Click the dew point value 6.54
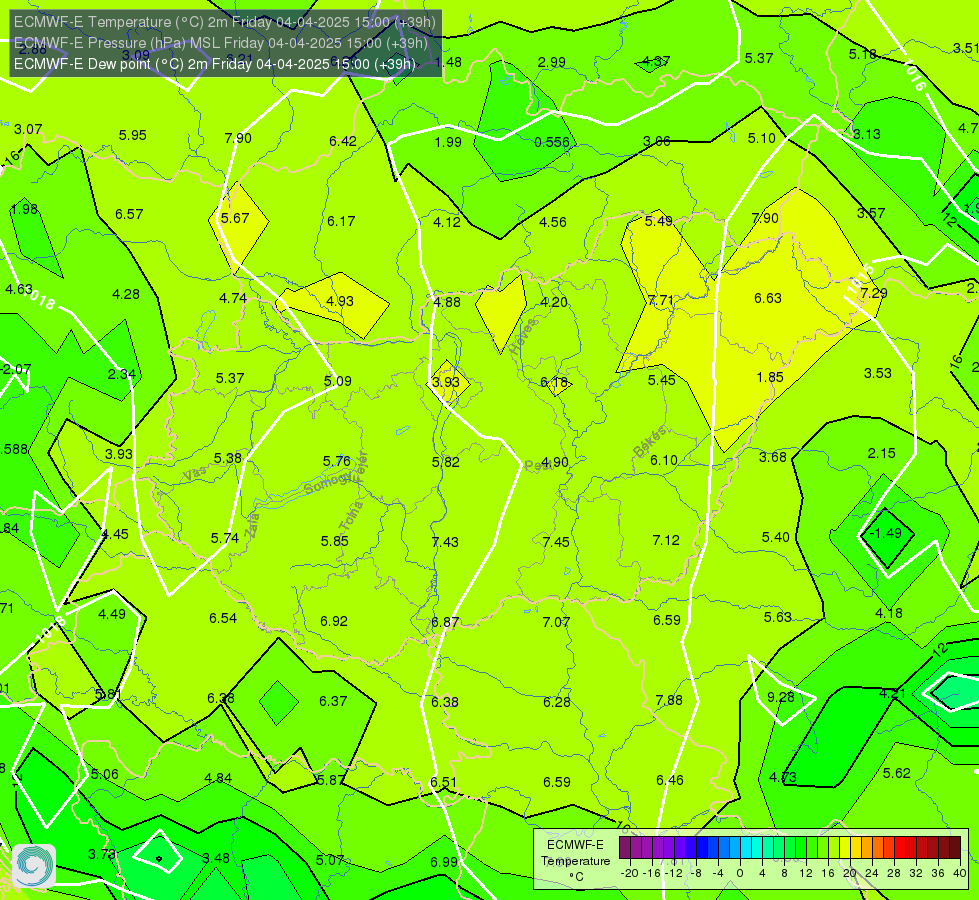The height and width of the screenshot is (900, 979). pos(222,618)
